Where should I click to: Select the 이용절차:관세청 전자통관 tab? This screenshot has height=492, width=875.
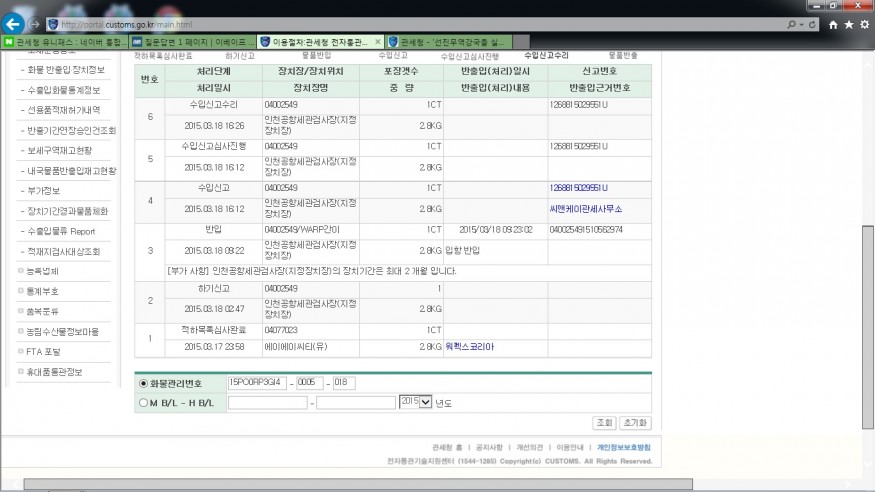coord(320,42)
